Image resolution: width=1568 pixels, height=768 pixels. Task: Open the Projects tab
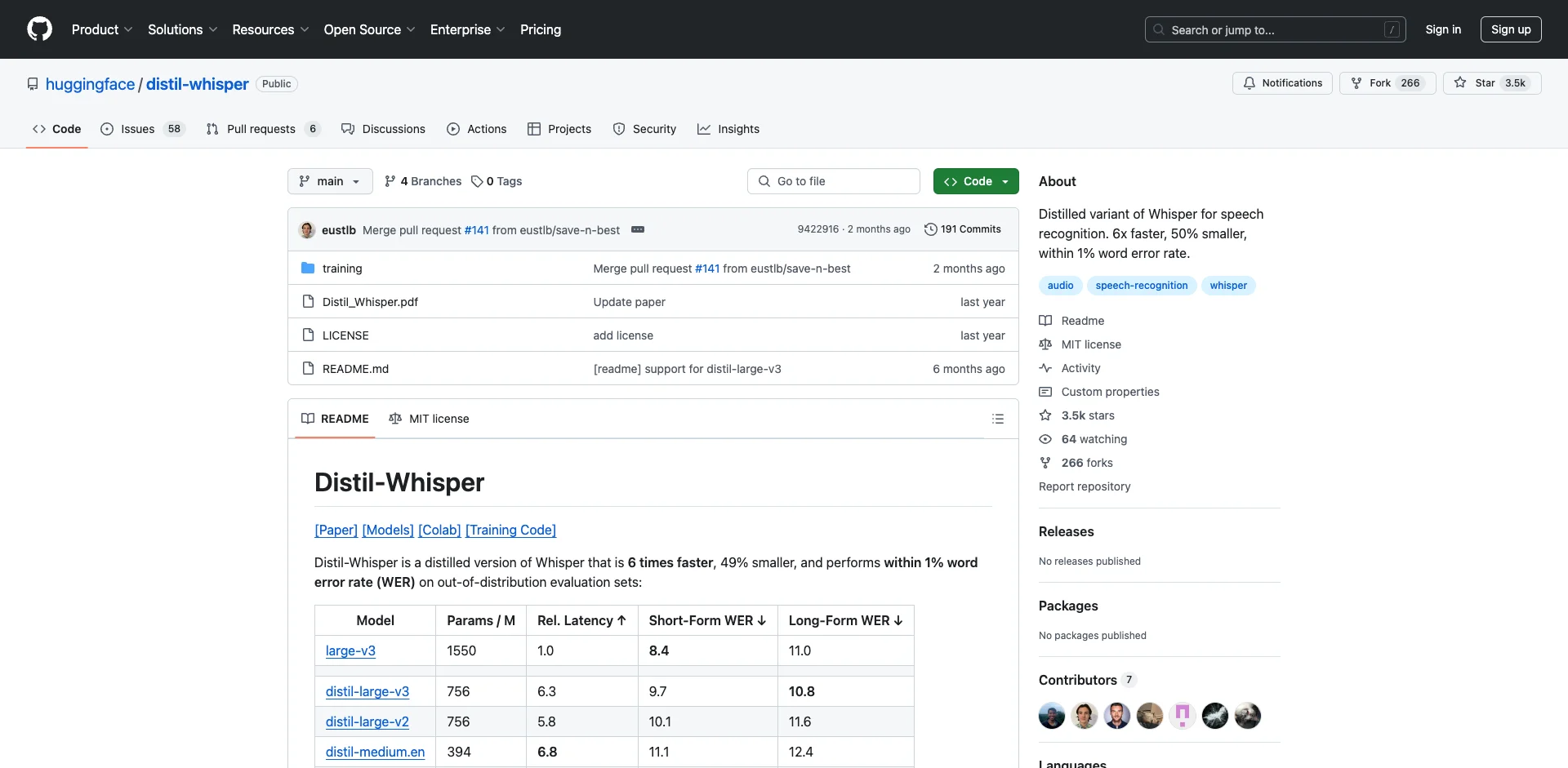(559, 129)
